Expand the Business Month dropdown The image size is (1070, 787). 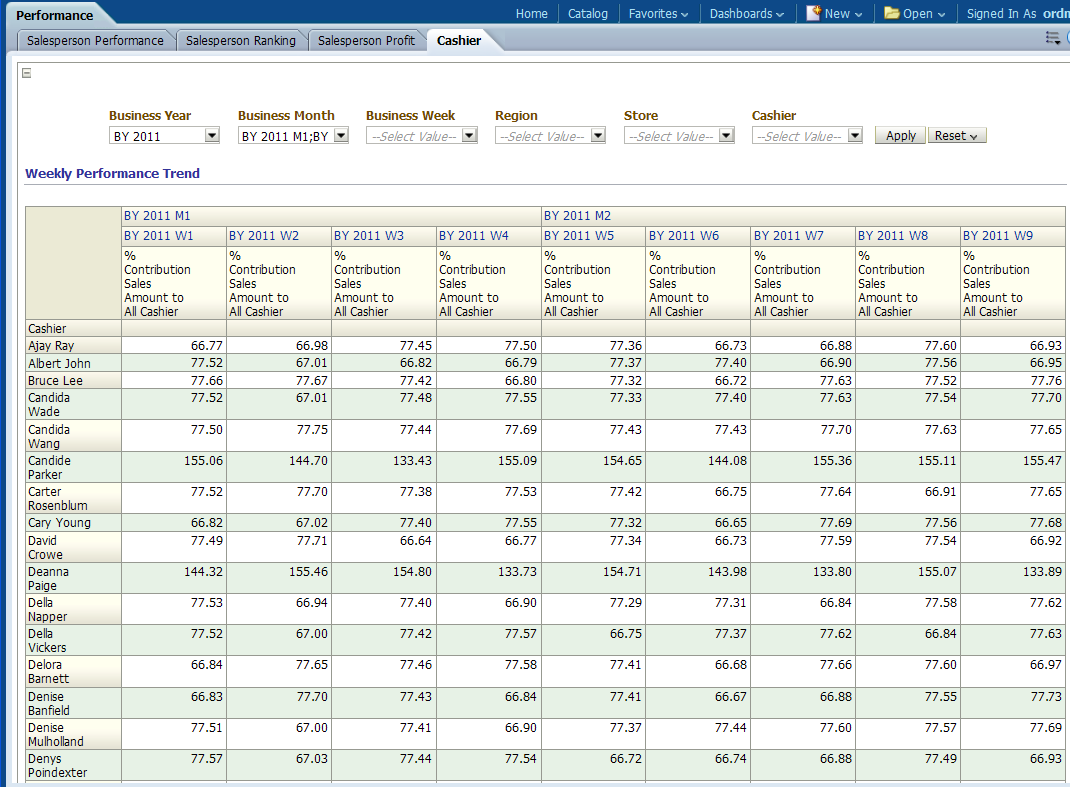pos(341,136)
